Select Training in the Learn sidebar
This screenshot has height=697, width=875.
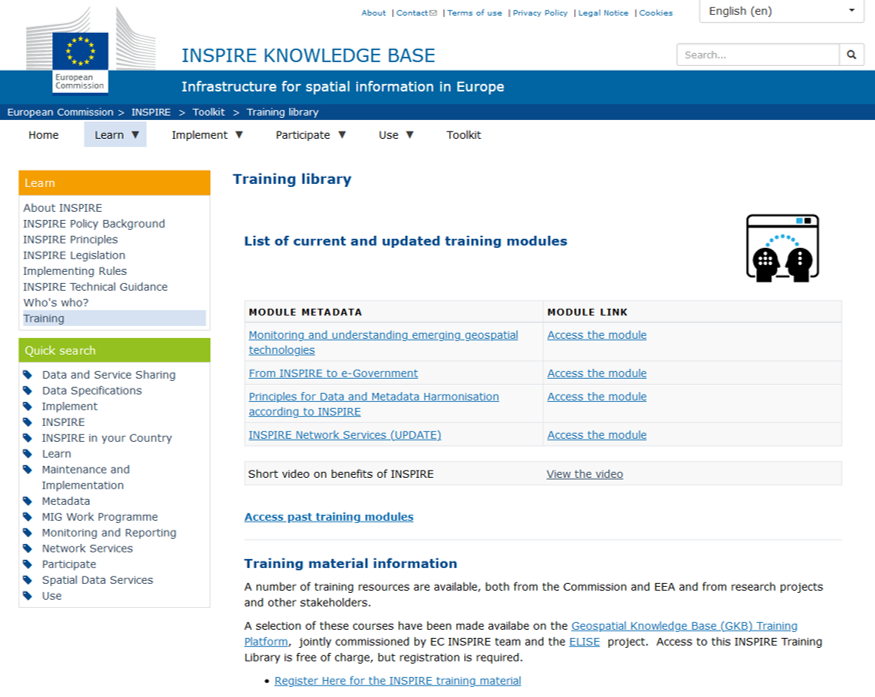tap(114, 318)
